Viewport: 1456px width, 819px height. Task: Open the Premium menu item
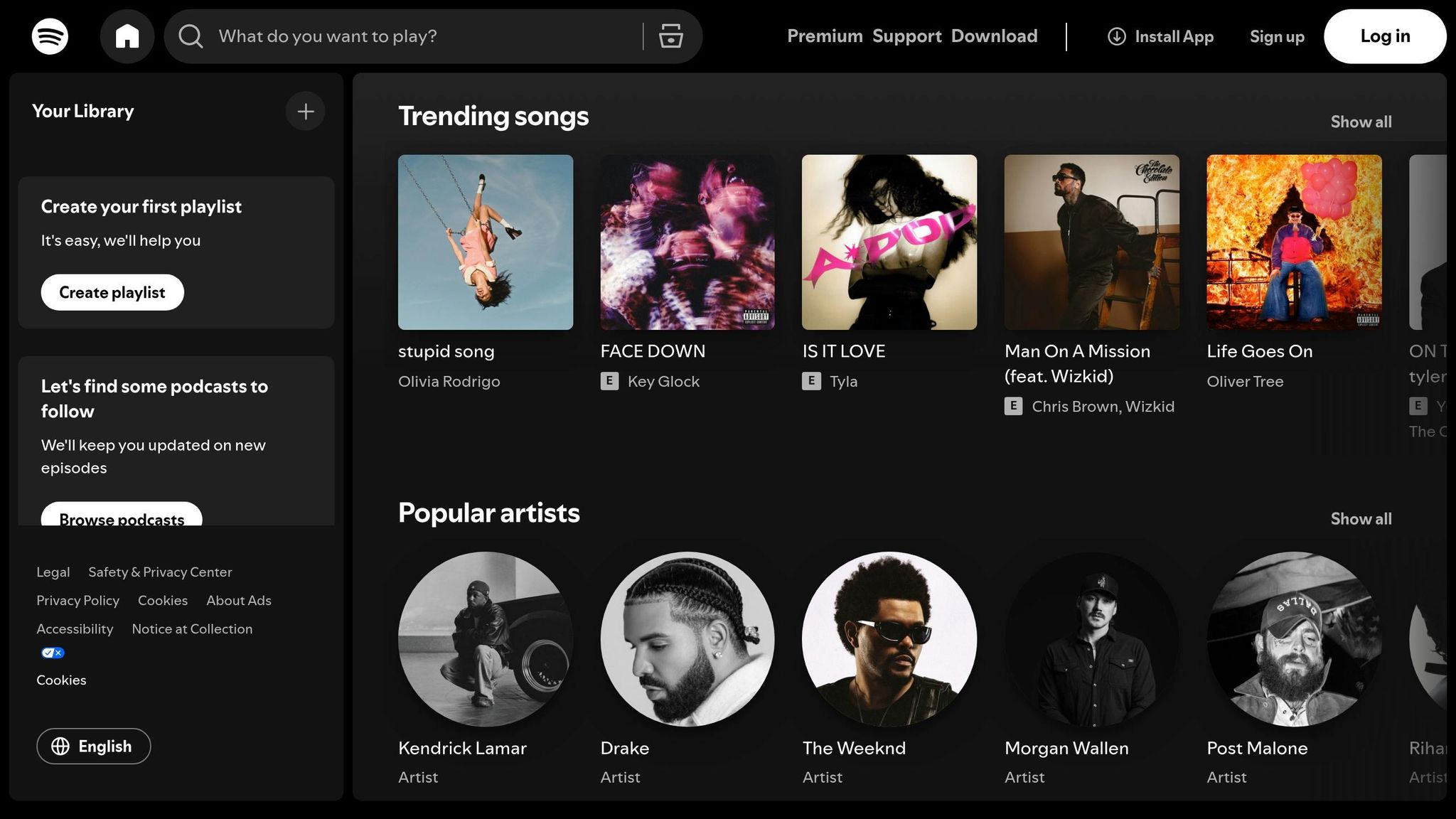(x=825, y=36)
